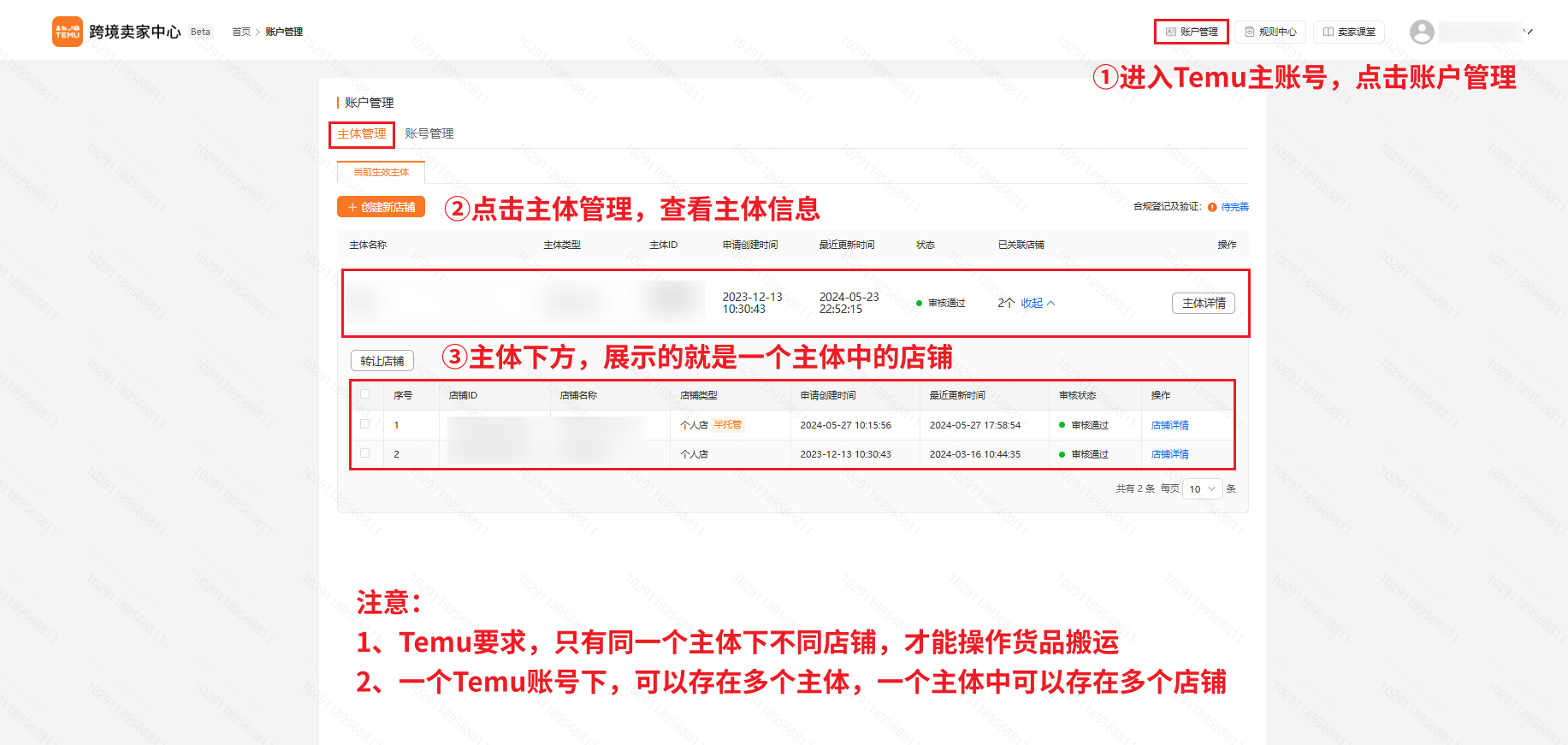Check the checkbox for store row 1

click(365, 424)
